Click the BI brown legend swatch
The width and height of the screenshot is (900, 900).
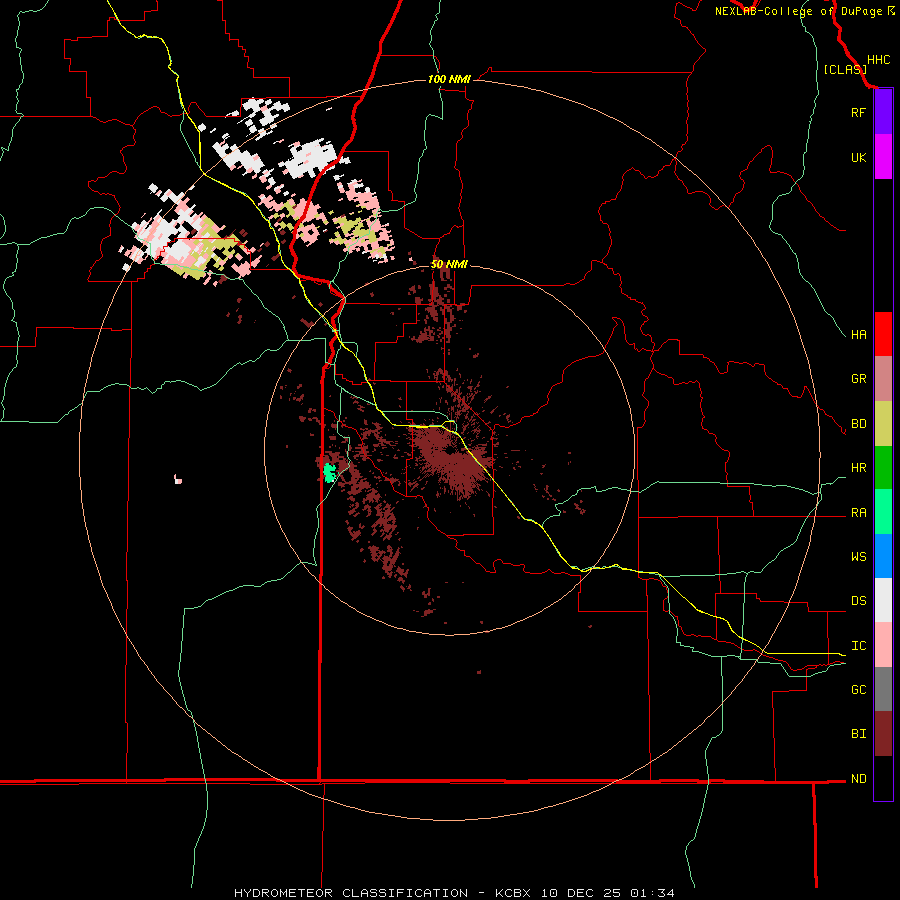[x=883, y=734]
